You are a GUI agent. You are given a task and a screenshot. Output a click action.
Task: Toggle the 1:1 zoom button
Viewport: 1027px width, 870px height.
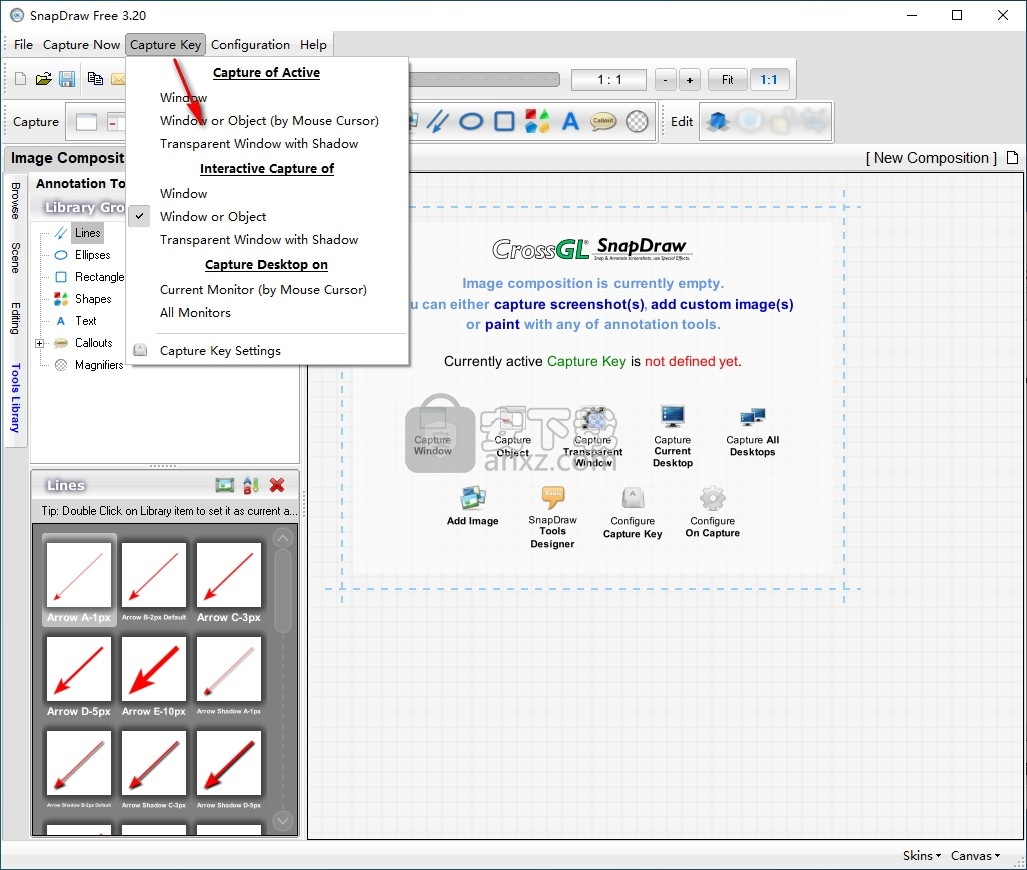769,80
